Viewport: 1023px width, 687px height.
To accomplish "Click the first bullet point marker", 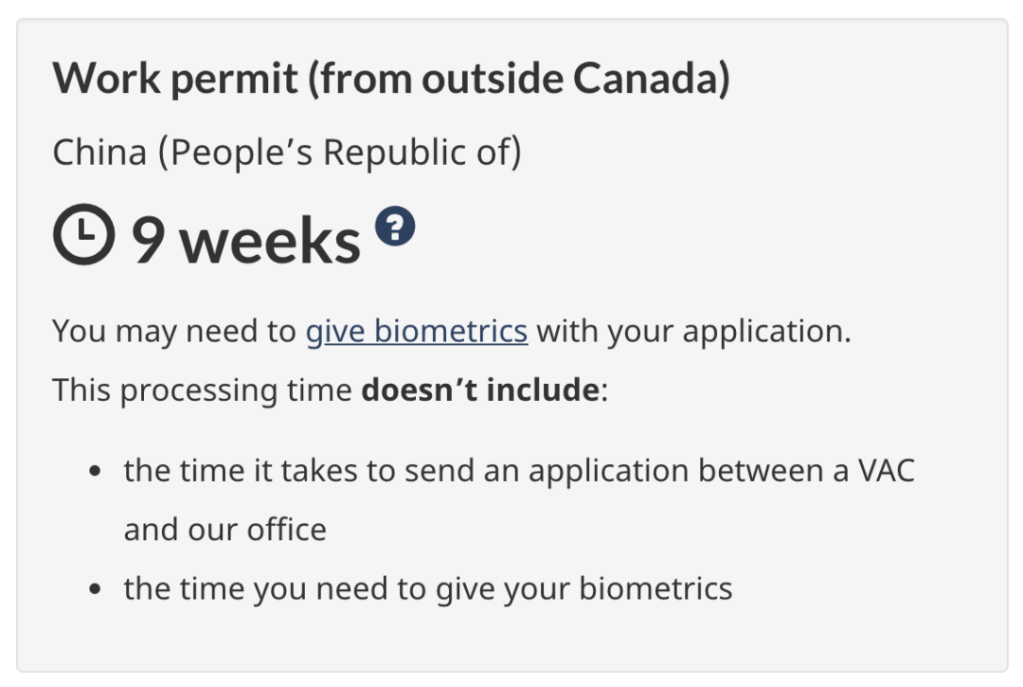I will point(95,471).
